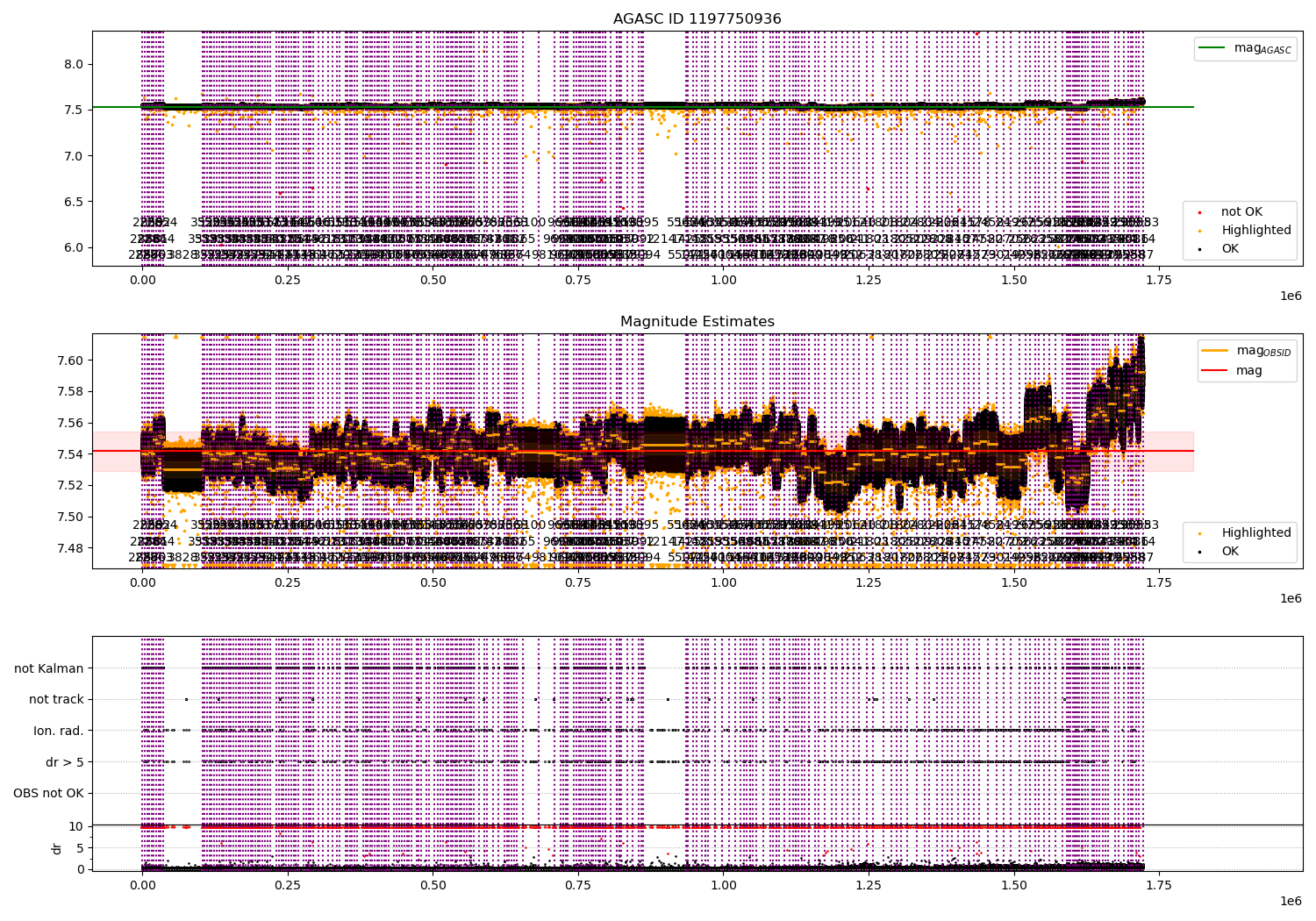Select the 'dr > 5' y-axis label

(65, 762)
